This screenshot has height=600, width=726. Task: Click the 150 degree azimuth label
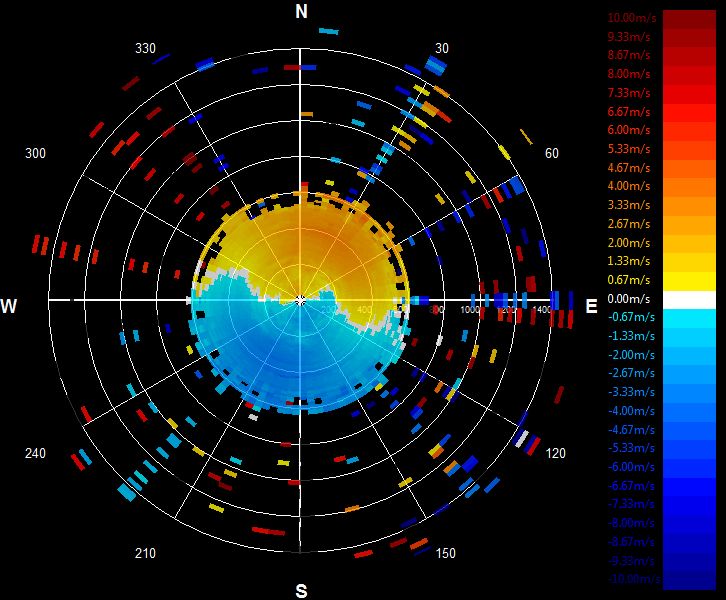pos(445,553)
